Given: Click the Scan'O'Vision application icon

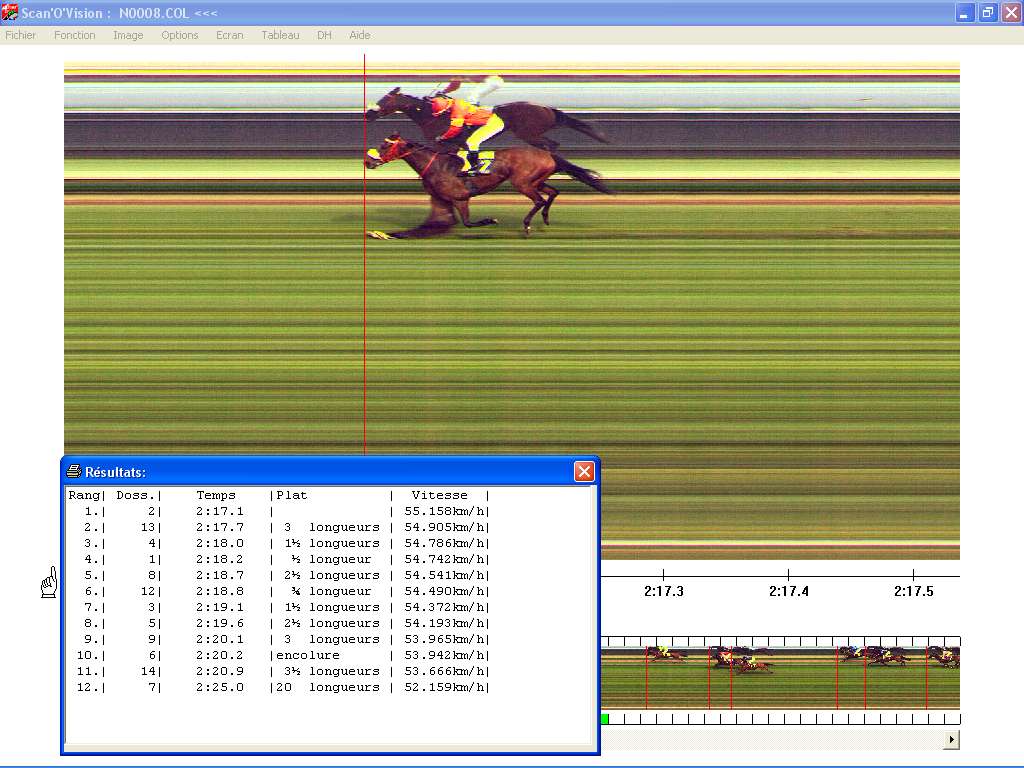Looking at the screenshot, I should click(x=10, y=12).
